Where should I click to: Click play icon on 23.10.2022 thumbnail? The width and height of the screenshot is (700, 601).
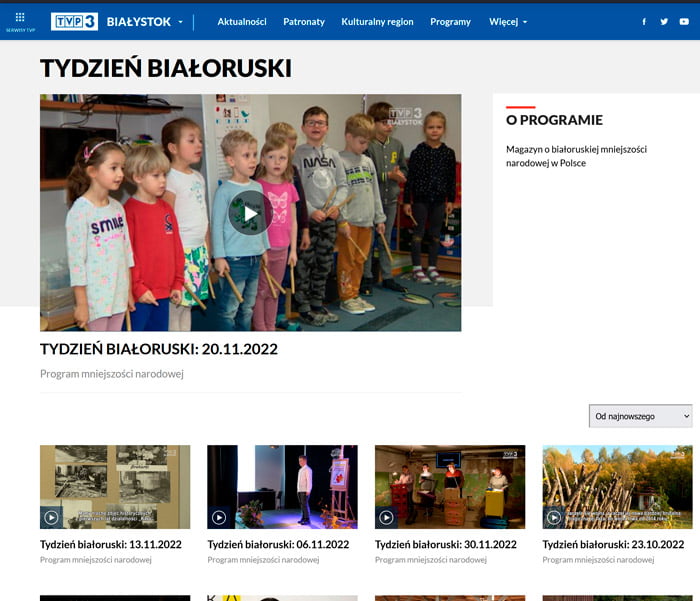tap(554, 517)
